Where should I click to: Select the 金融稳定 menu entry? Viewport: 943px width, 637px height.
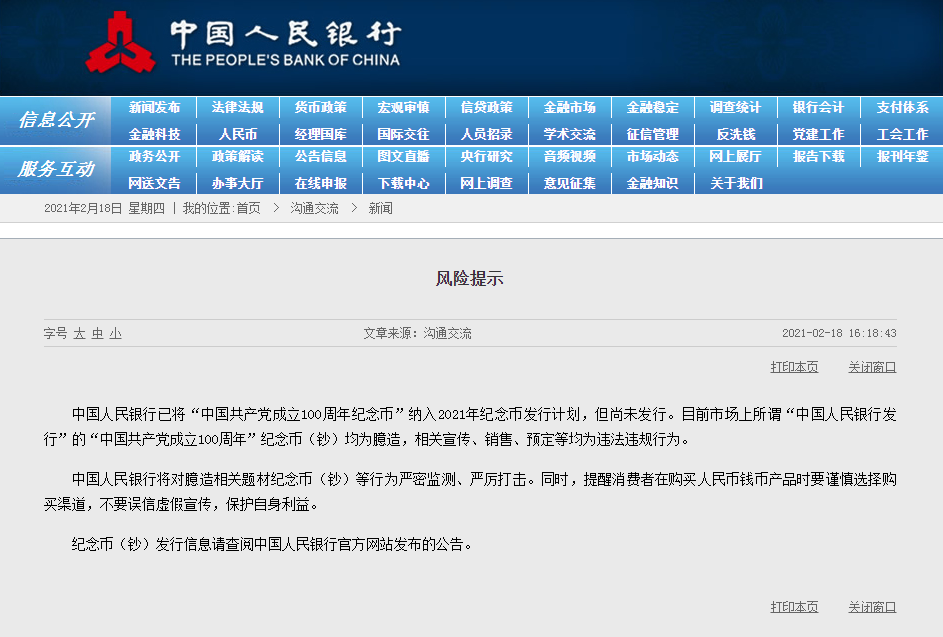point(652,108)
